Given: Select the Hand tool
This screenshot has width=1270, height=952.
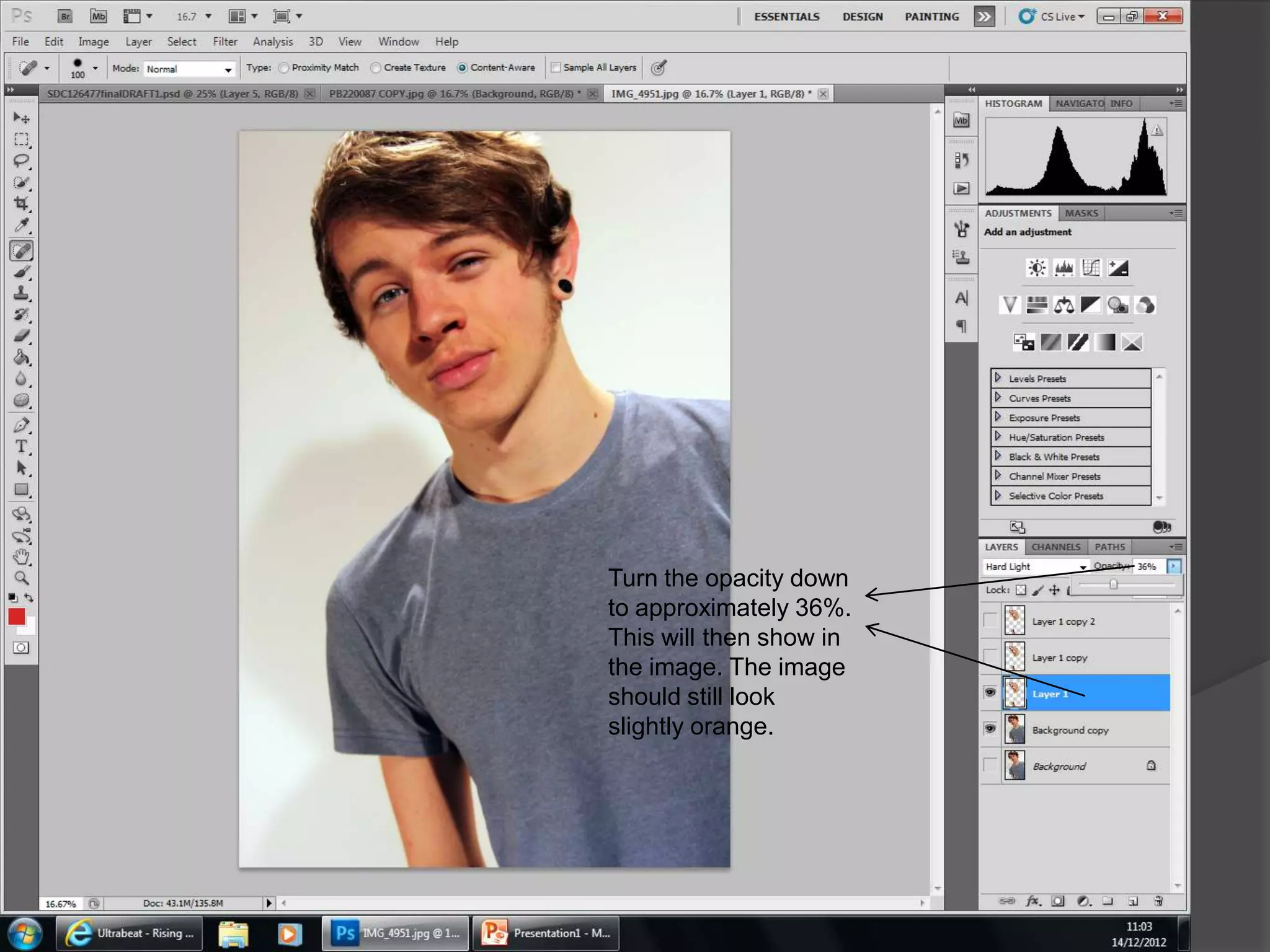Looking at the screenshot, I should (x=21, y=556).
